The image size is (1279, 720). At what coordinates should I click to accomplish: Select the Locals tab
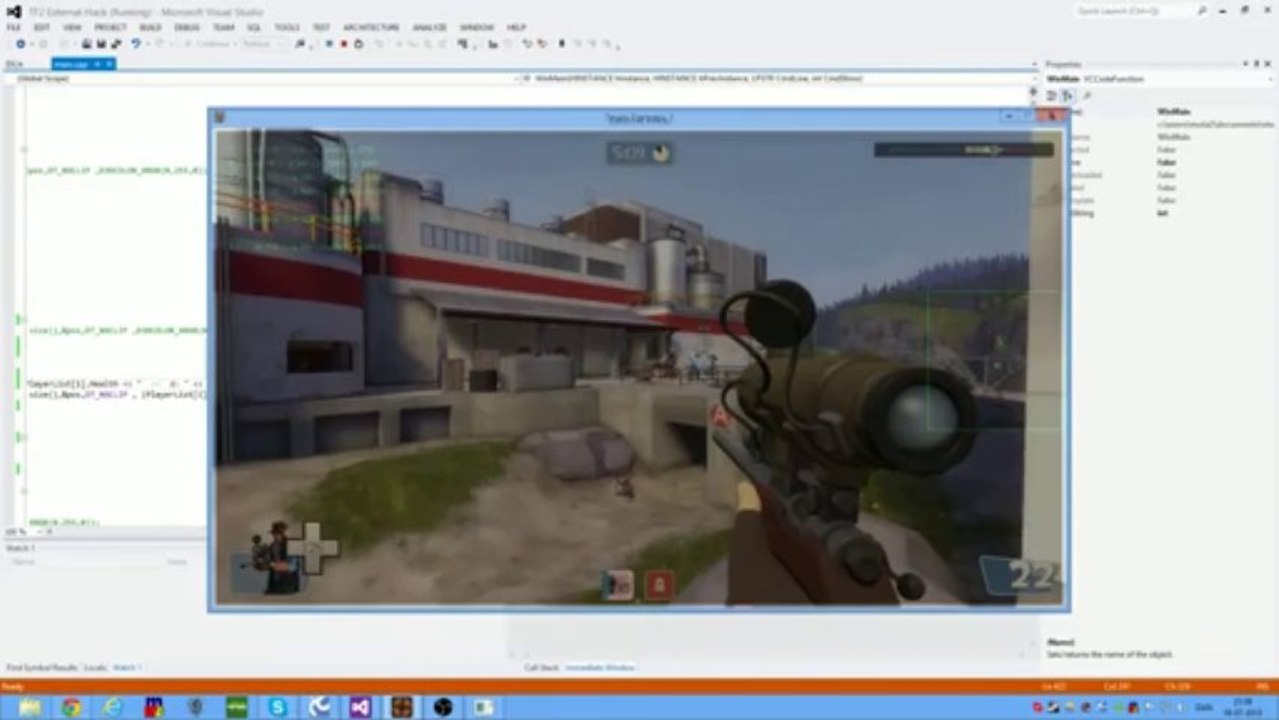point(95,667)
